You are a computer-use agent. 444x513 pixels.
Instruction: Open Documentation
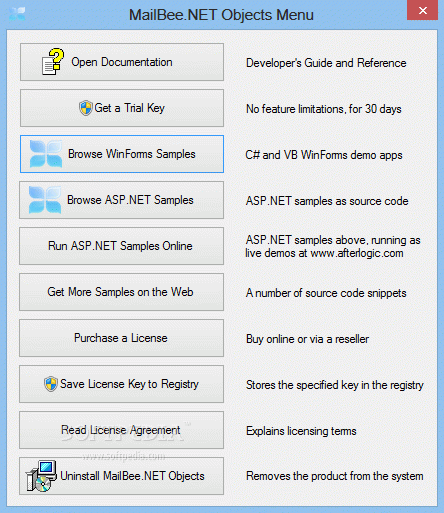(122, 62)
